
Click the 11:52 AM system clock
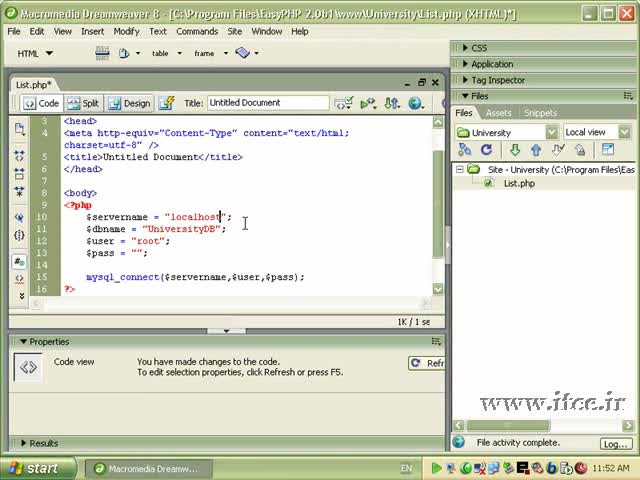[611, 468]
